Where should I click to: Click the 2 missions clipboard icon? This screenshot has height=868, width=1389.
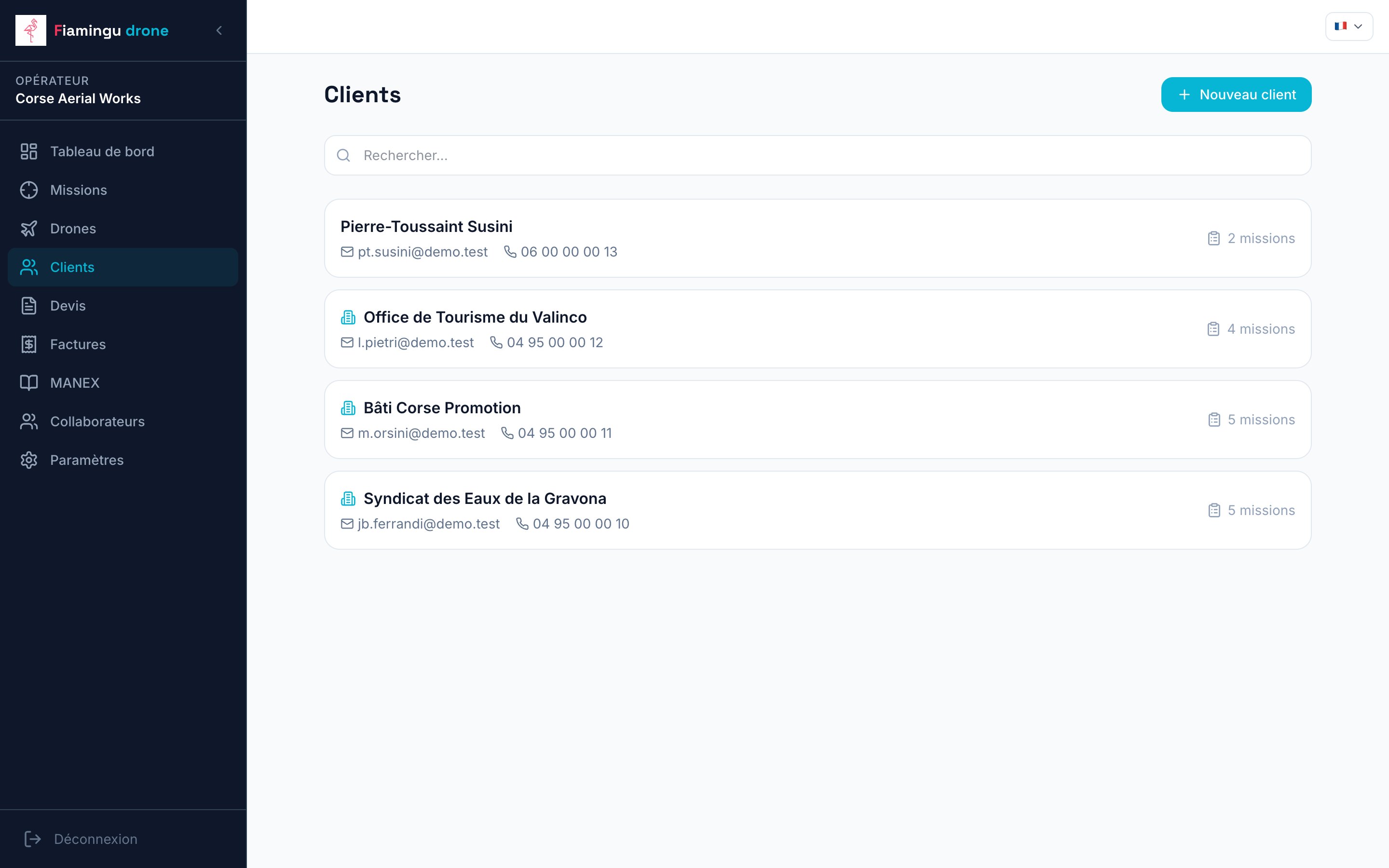[1213, 238]
